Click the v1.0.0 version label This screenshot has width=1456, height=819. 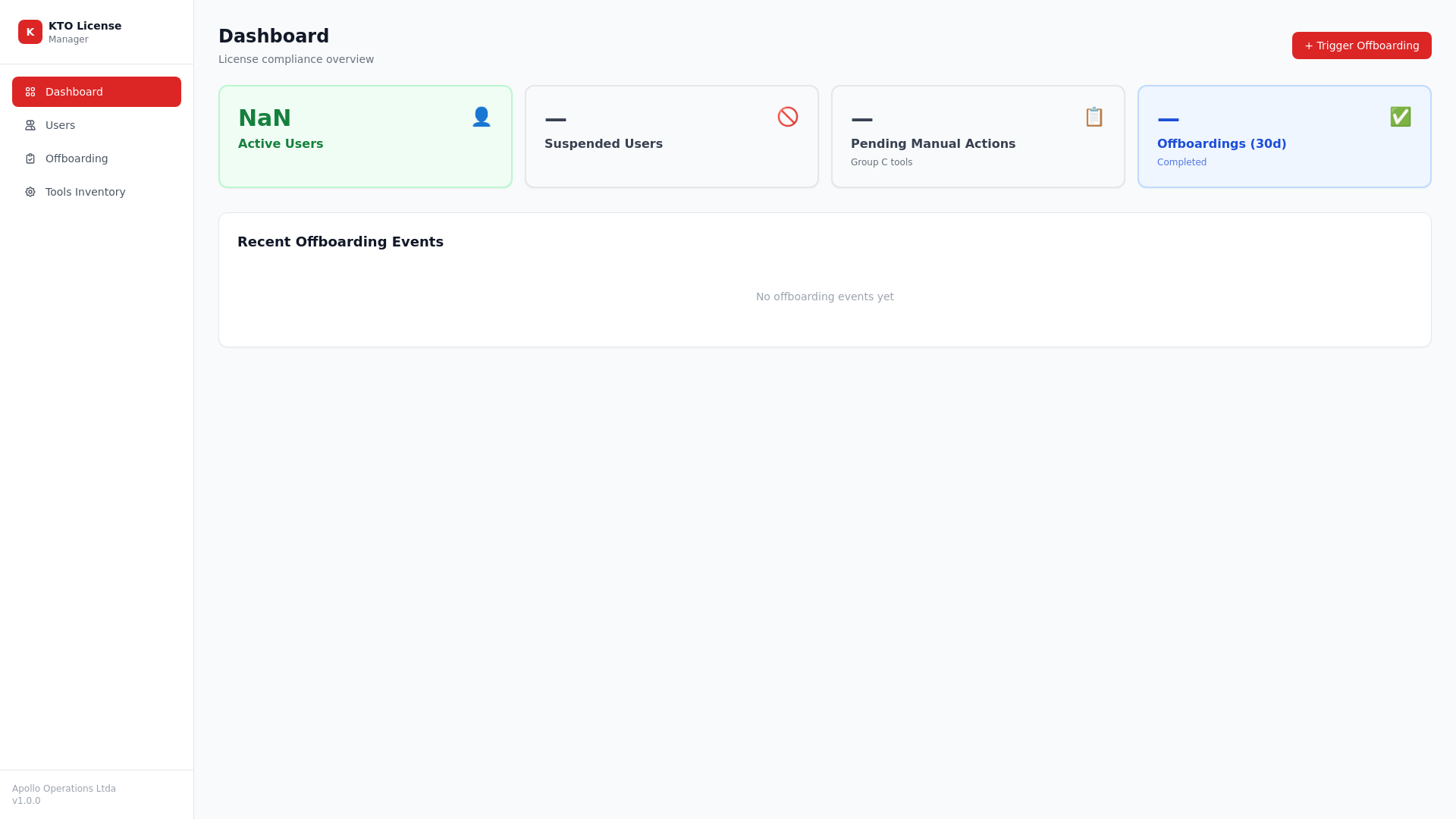(x=27, y=801)
